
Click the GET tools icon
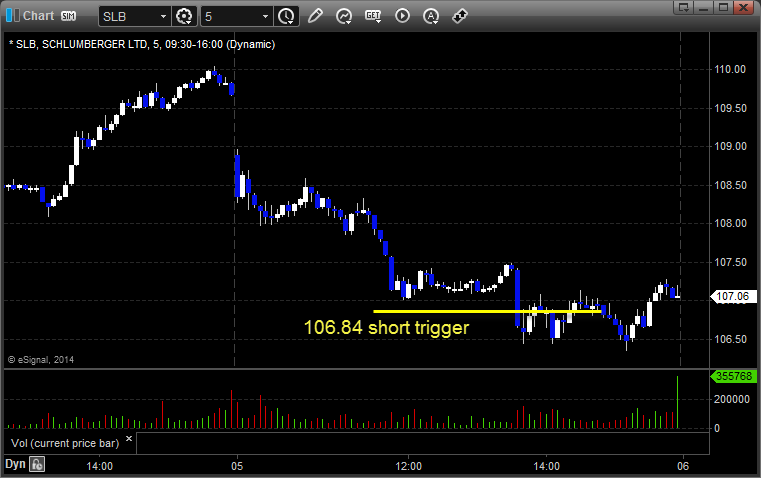(373, 16)
